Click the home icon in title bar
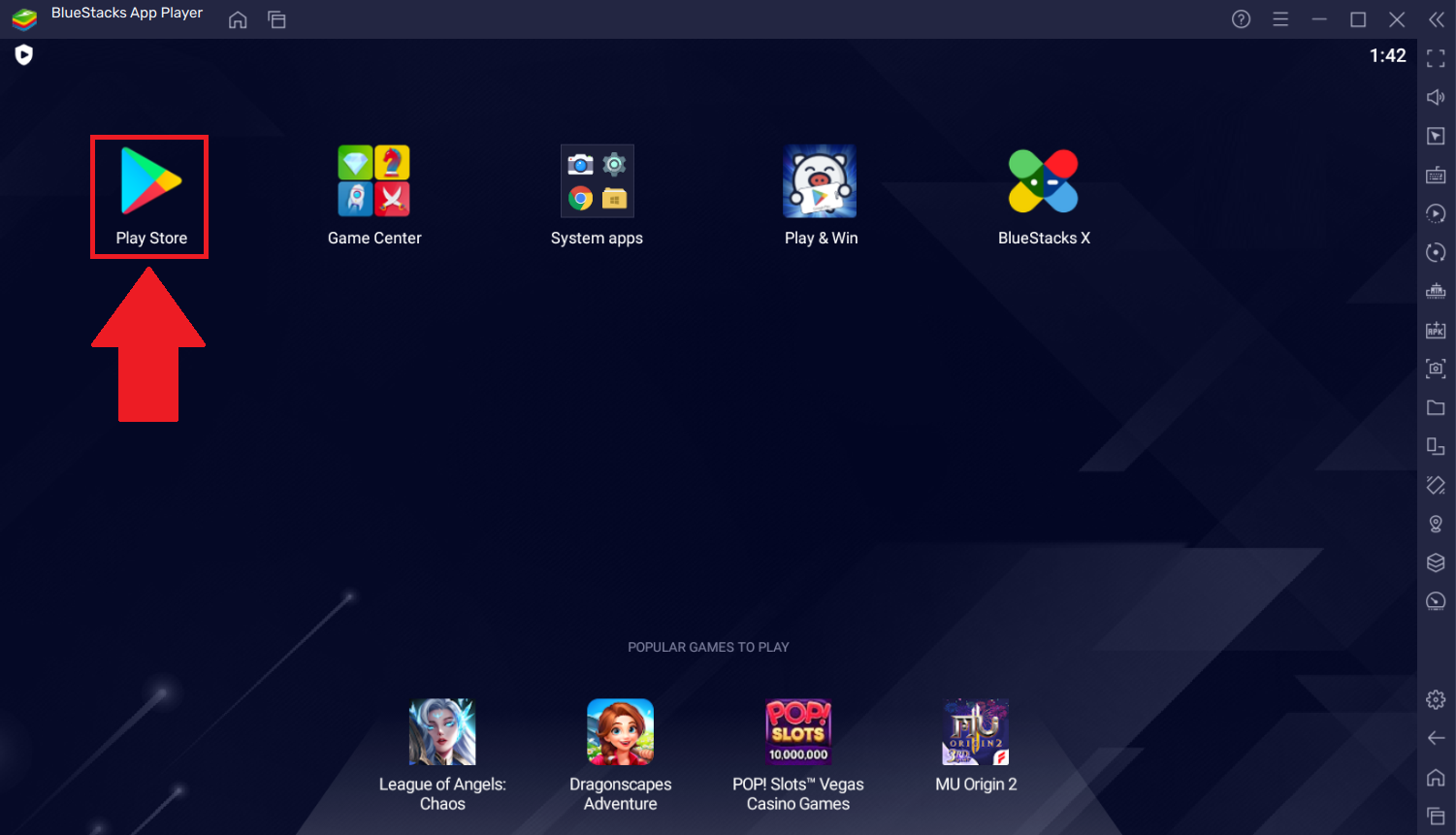The height and width of the screenshot is (835, 1456). [x=238, y=19]
